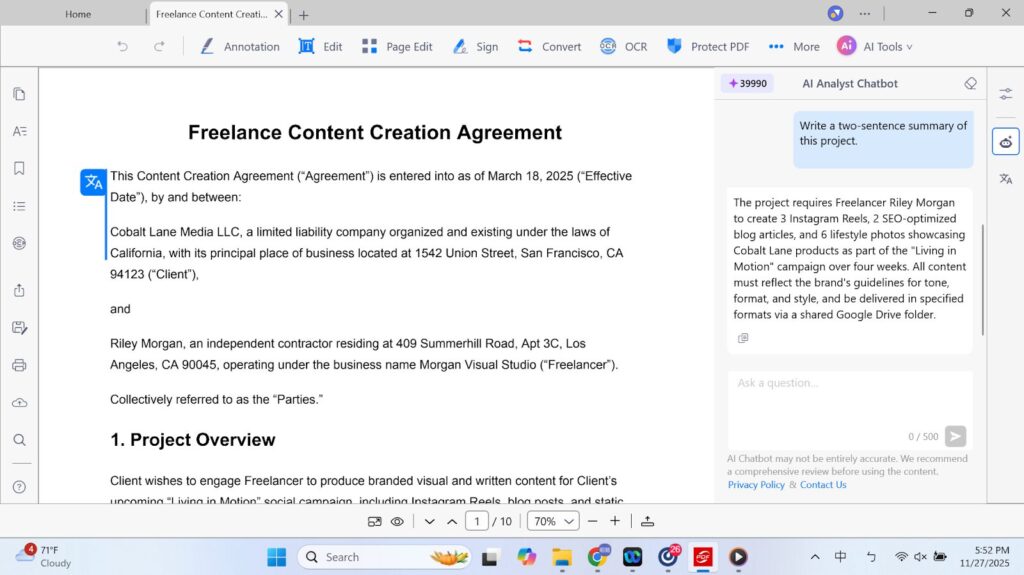Click the Contact Us link

pyautogui.click(x=823, y=485)
